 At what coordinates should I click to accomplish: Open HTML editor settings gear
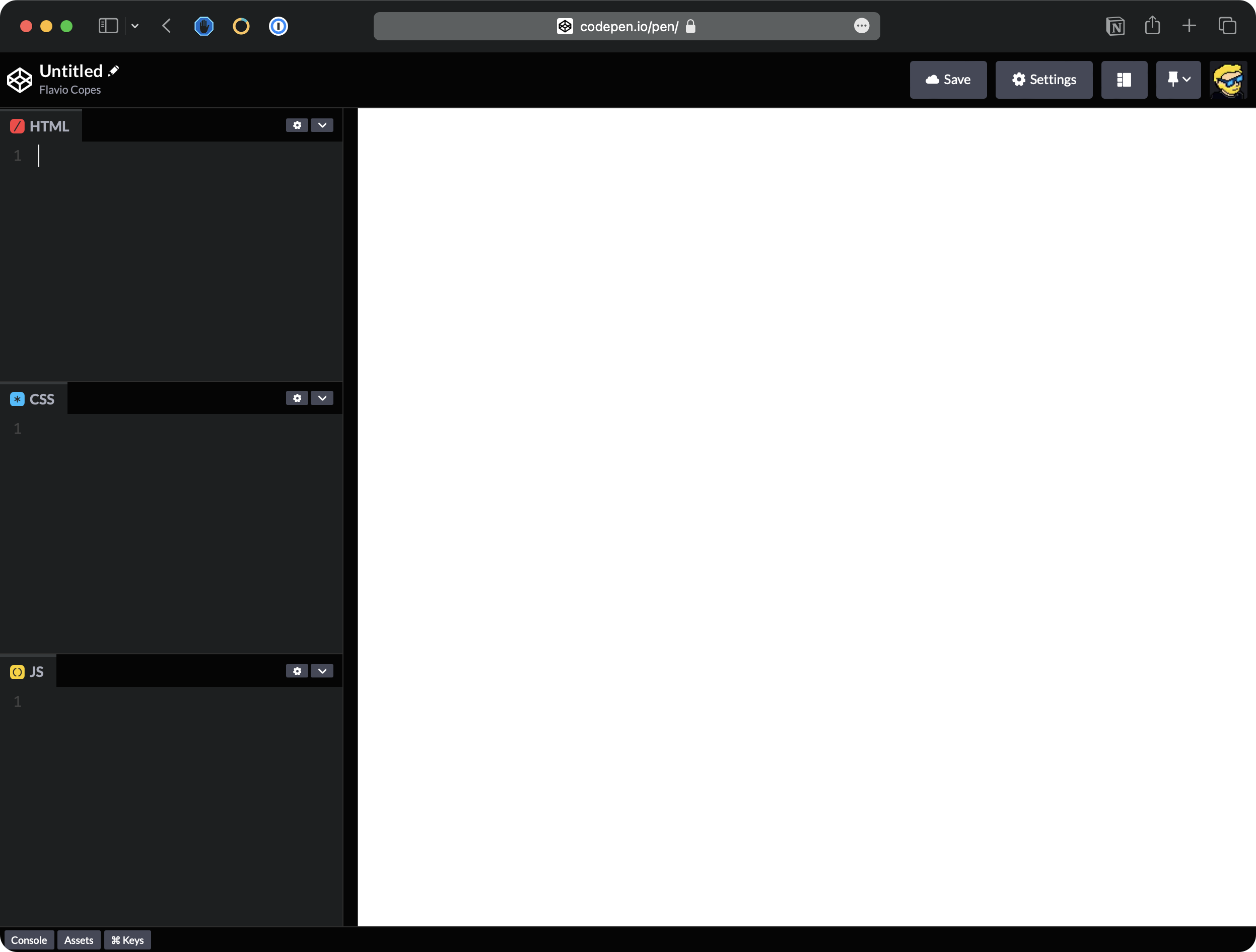(297, 125)
